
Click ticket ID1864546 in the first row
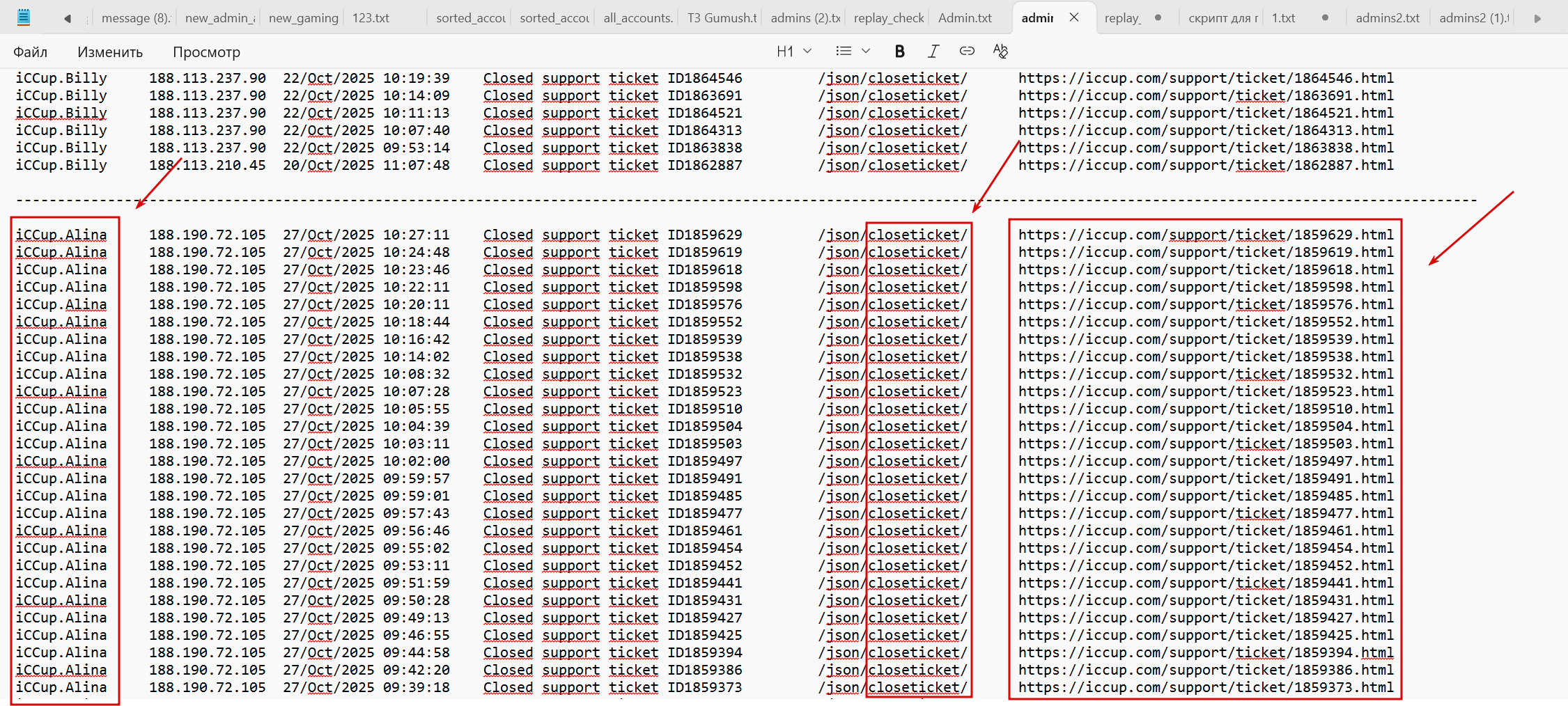(705, 78)
